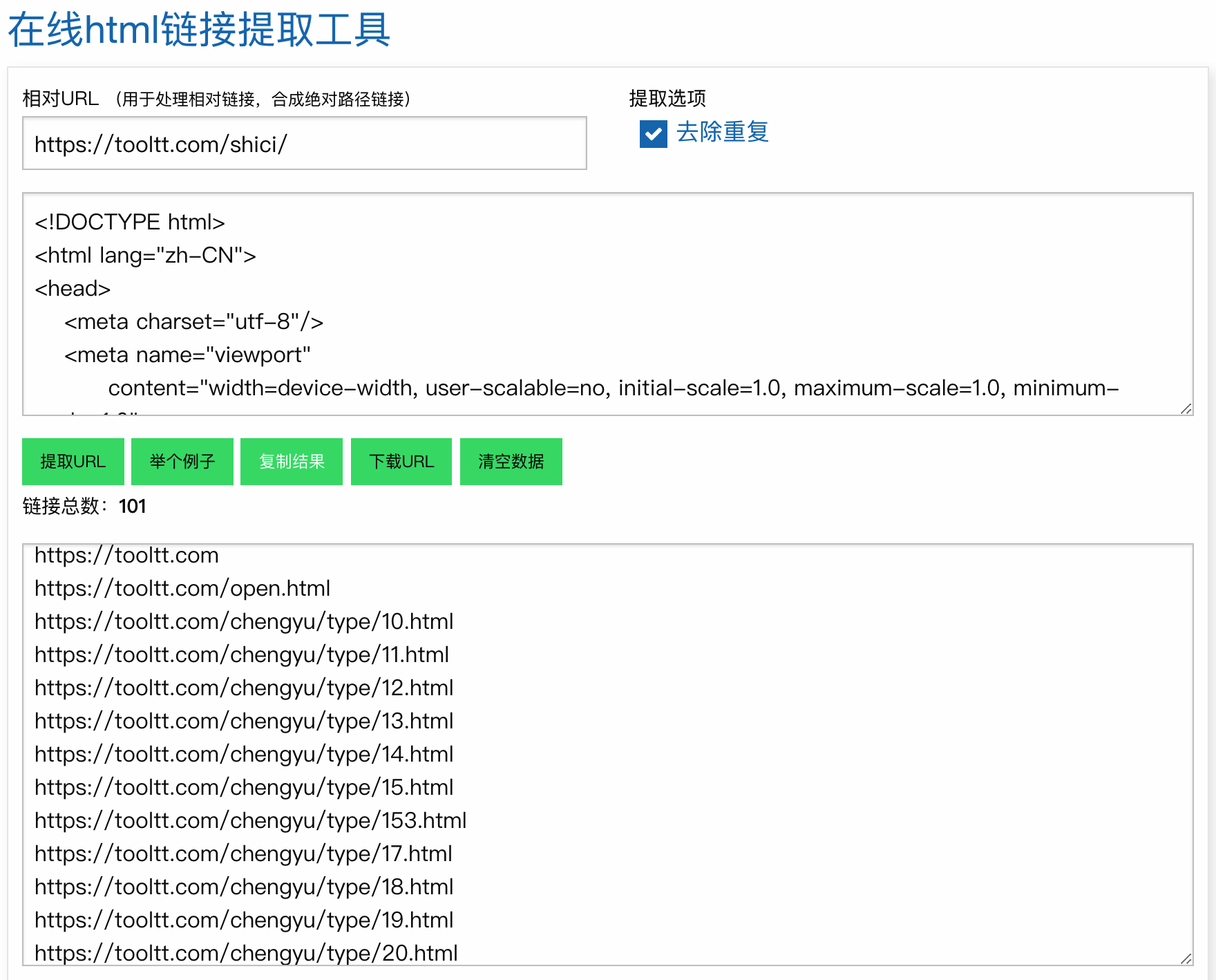
Task: Click the 链接总数 label text
Action: [x=63, y=506]
